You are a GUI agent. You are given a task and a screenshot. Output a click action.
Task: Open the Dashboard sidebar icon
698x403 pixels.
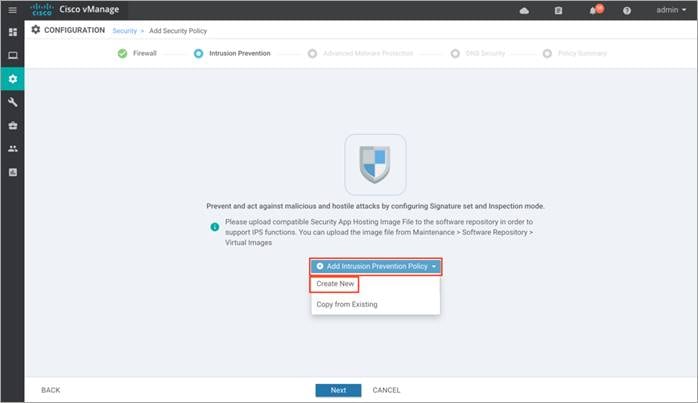click(x=13, y=32)
